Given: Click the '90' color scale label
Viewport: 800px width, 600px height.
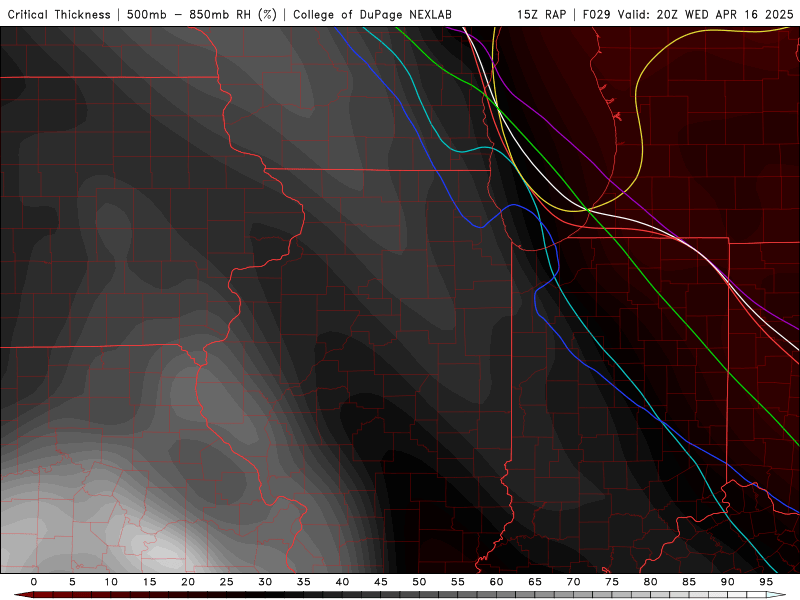Looking at the screenshot, I should click(728, 582).
